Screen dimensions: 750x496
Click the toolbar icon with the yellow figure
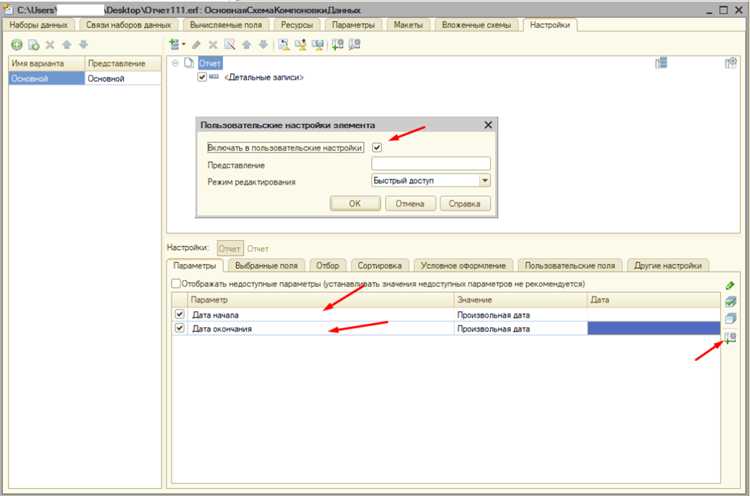301,44
